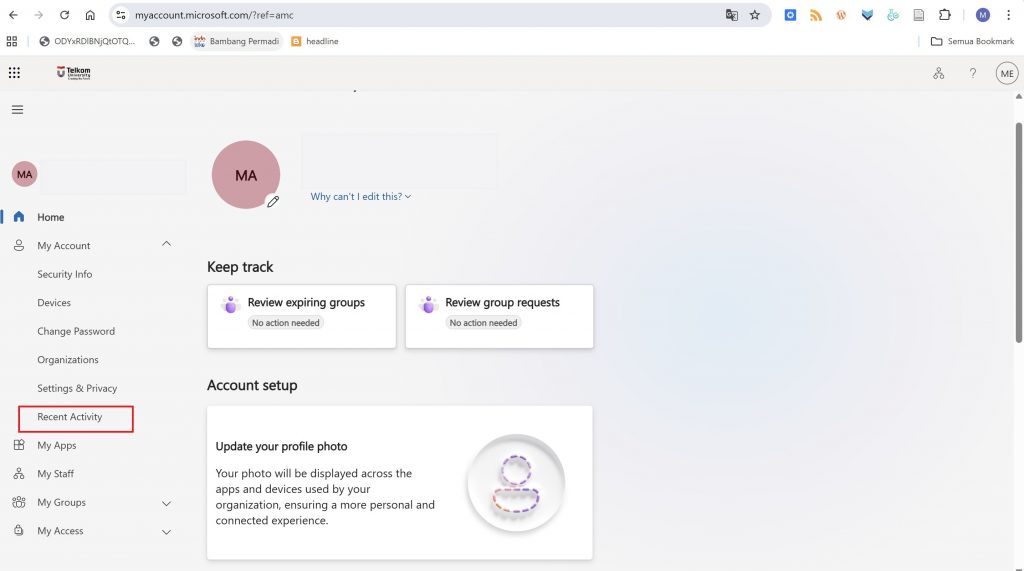Expand Why can't I edit this
The height and width of the screenshot is (571, 1024).
click(x=360, y=196)
